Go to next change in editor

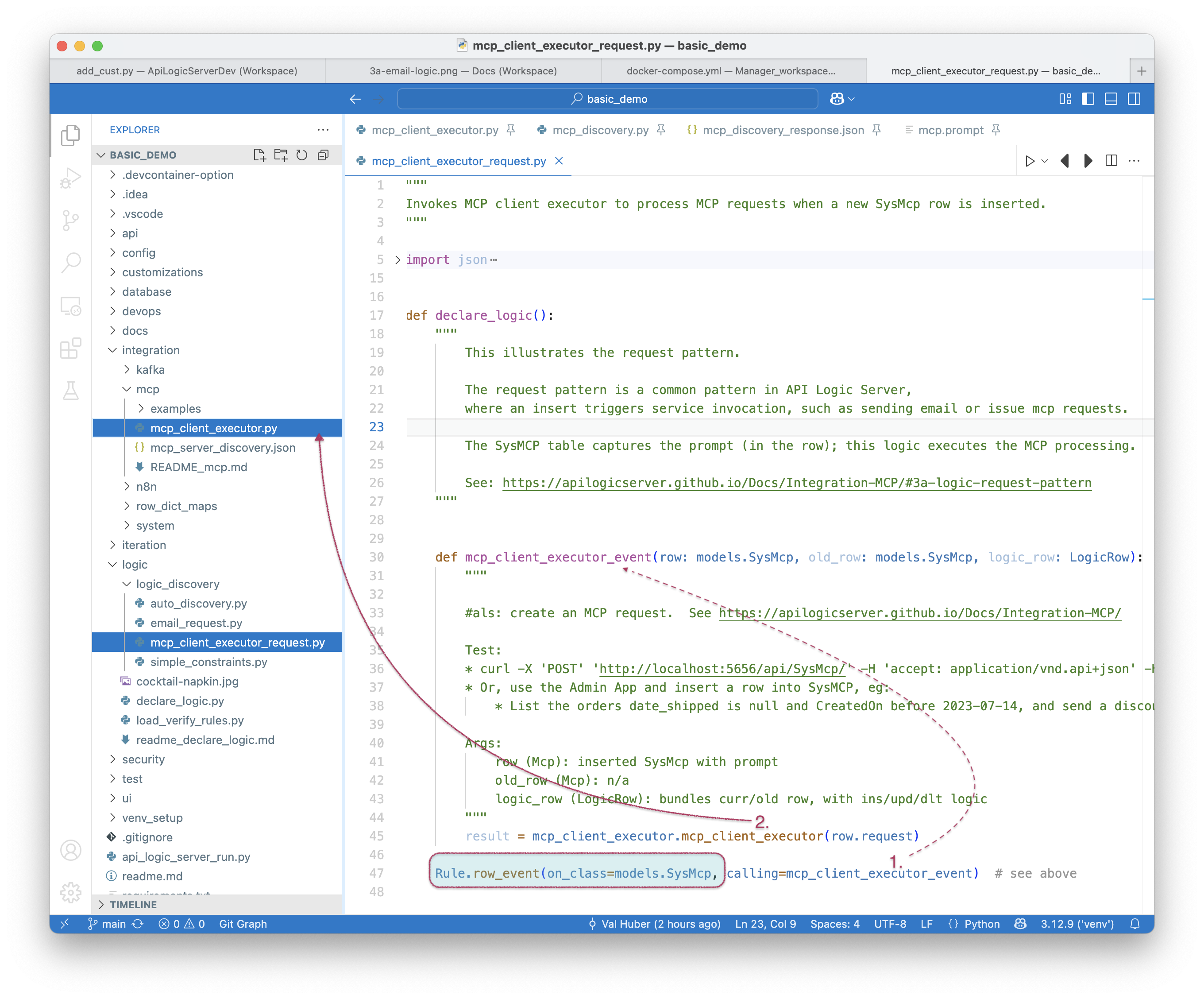click(x=1088, y=161)
